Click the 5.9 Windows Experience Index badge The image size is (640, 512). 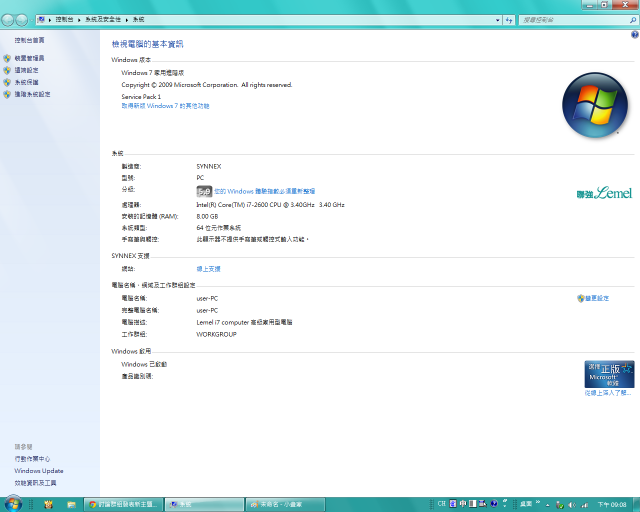(204, 191)
